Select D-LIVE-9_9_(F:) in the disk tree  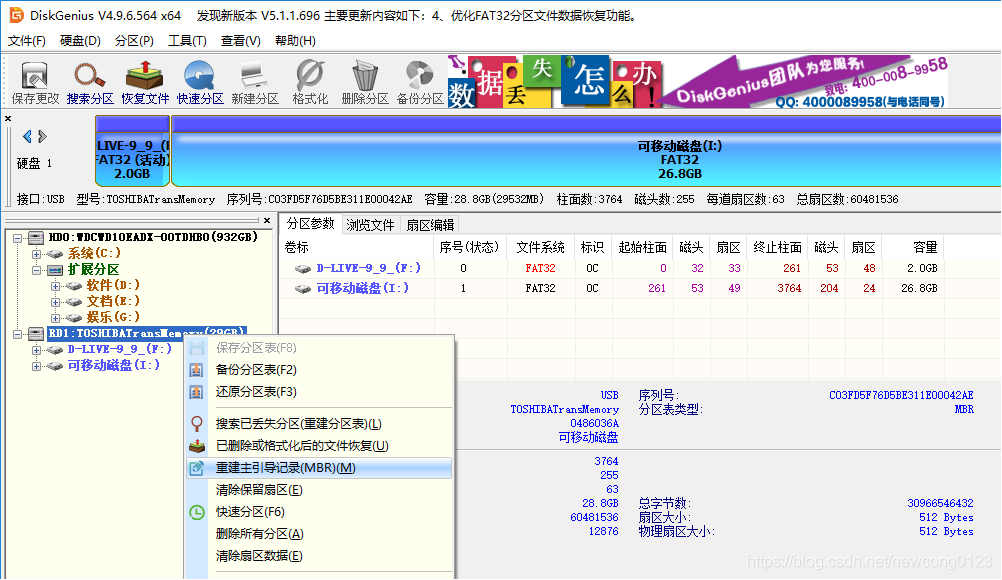coord(119,349)
